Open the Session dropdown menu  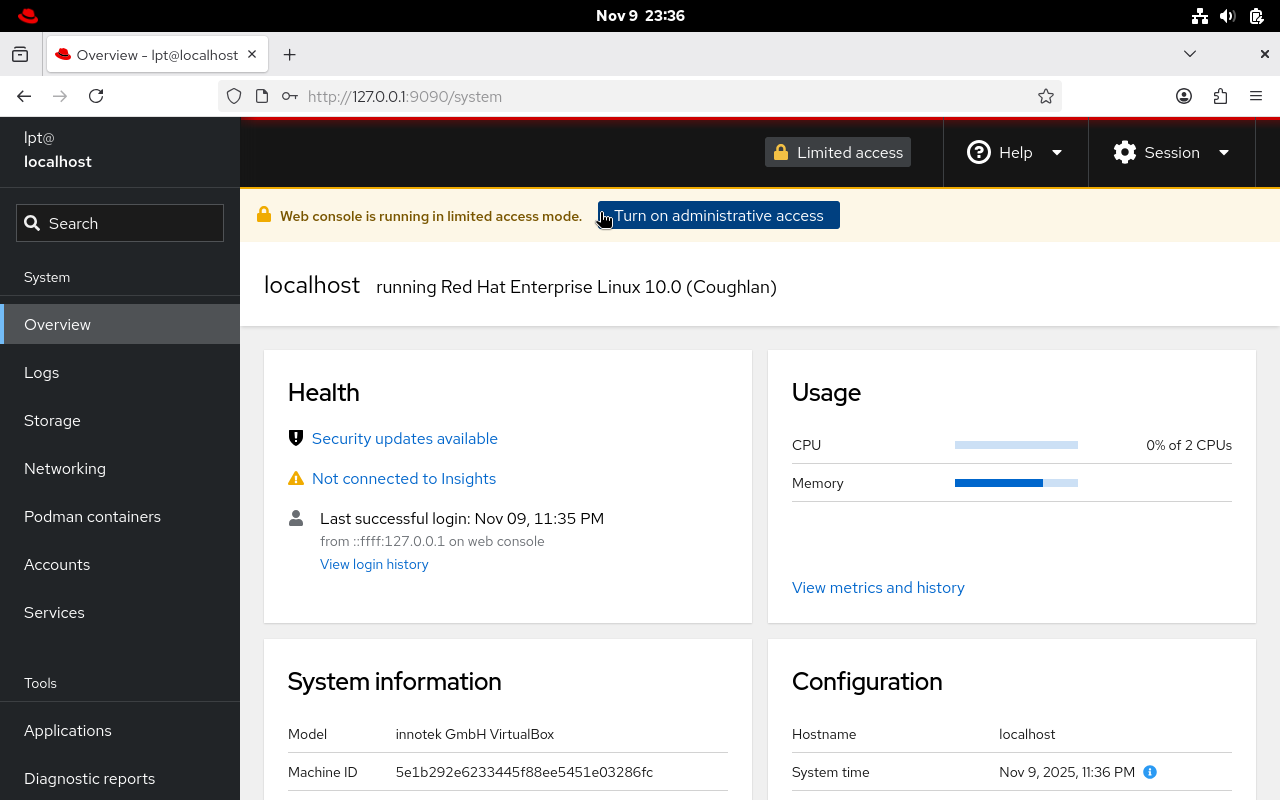(1171, 153)
